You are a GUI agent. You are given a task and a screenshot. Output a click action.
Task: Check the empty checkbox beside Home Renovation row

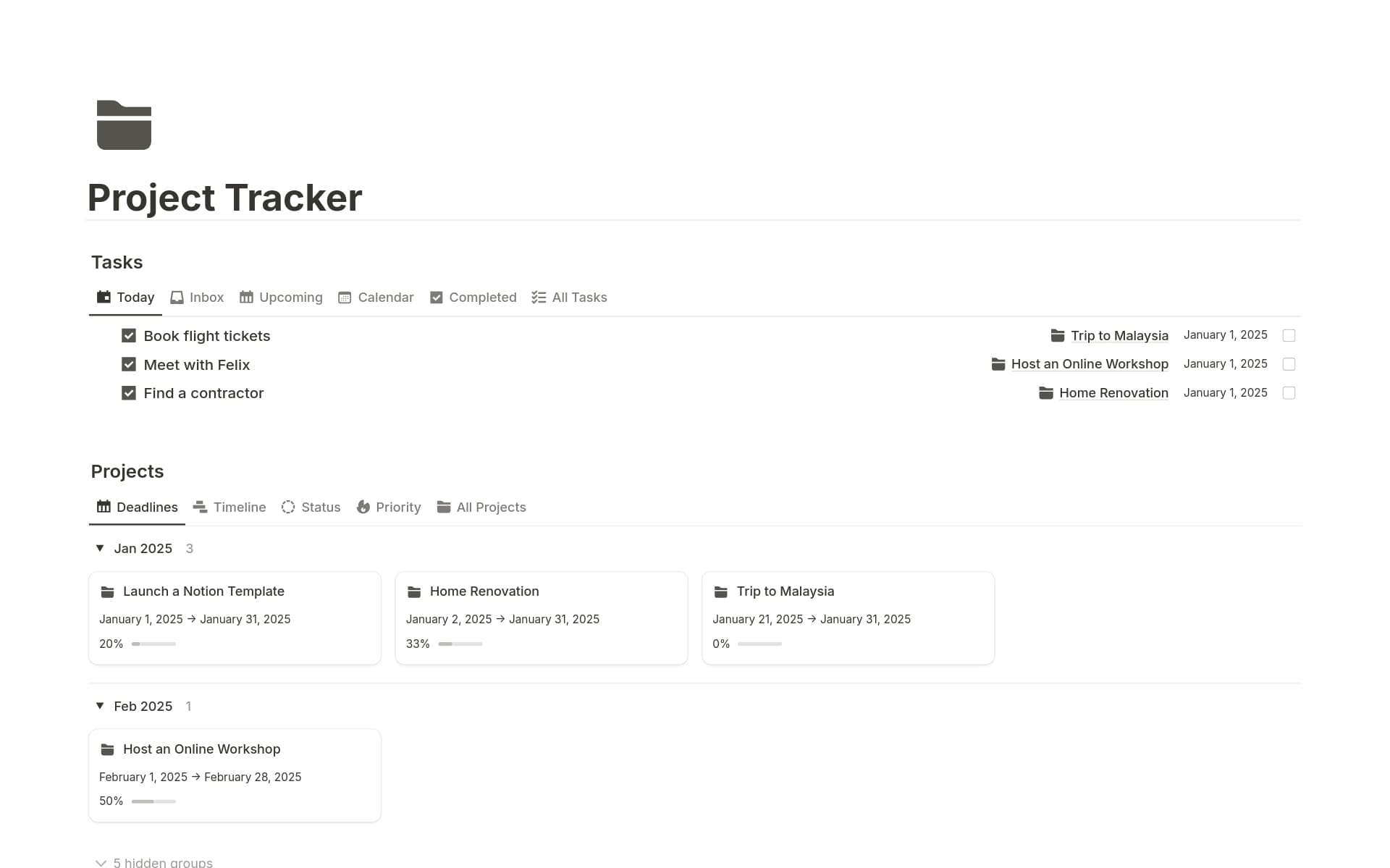(x=1289, y=392)
